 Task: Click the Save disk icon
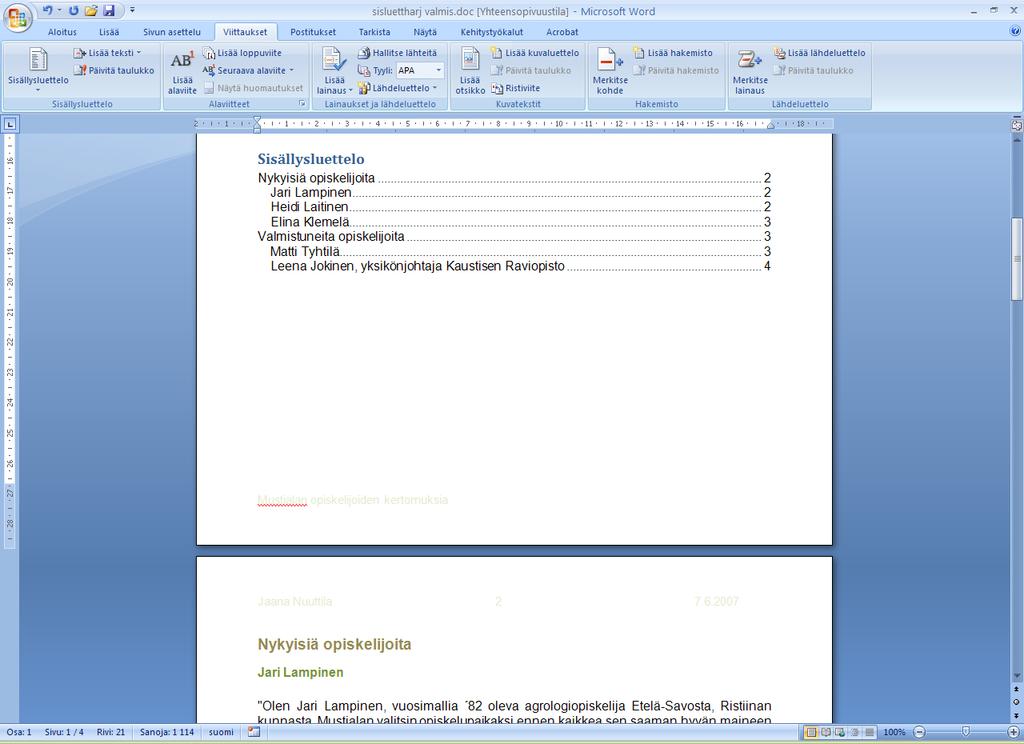[109, 10]
